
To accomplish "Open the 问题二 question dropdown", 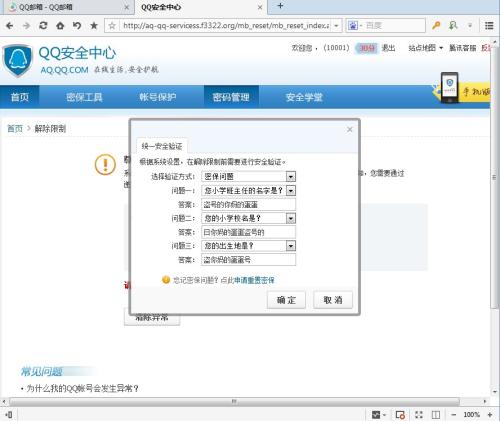I will tap(248, 218).
